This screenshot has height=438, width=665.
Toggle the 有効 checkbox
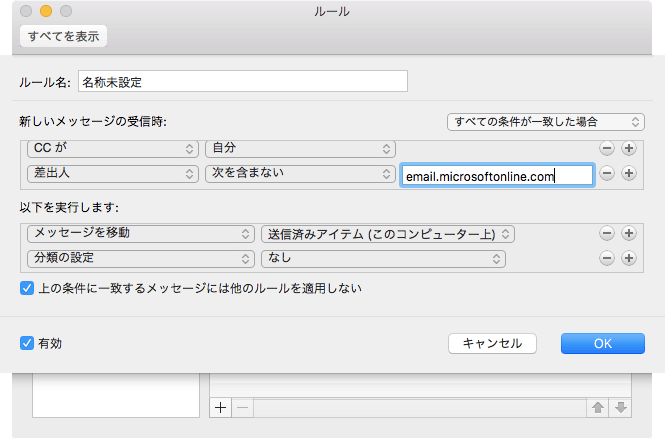(x=27, y=343)
